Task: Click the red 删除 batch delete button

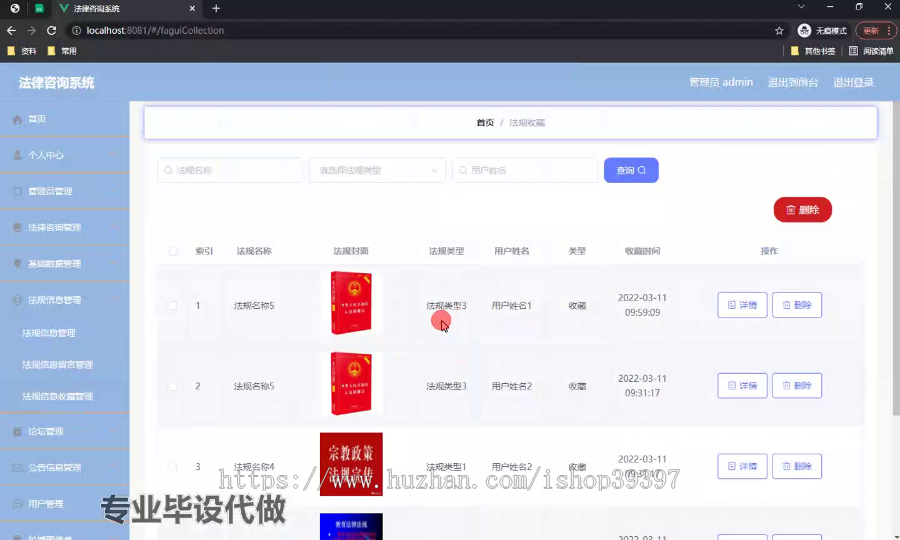Action: click(802, 209)
